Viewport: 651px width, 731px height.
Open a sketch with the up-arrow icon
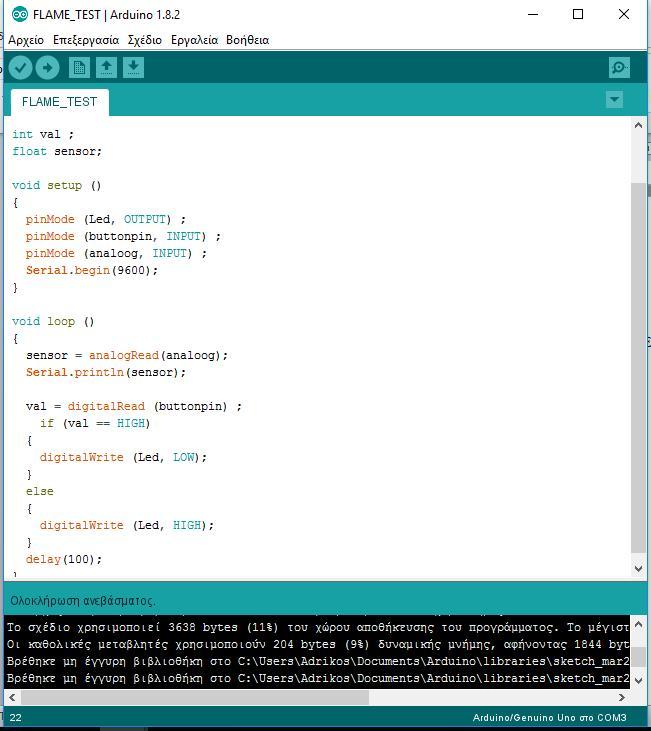(x=106, y=68)
